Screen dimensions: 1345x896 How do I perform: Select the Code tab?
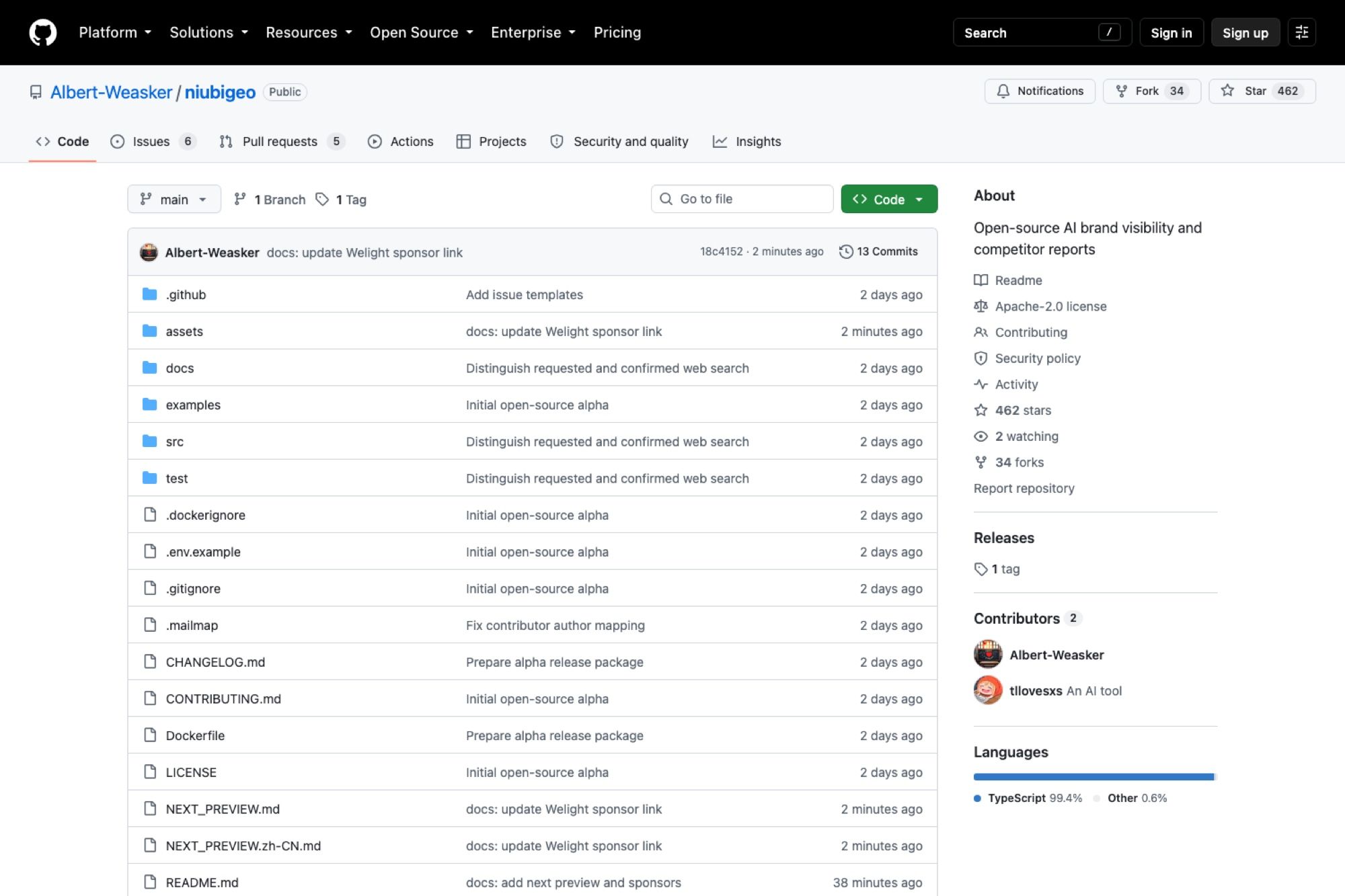[63, 141]
